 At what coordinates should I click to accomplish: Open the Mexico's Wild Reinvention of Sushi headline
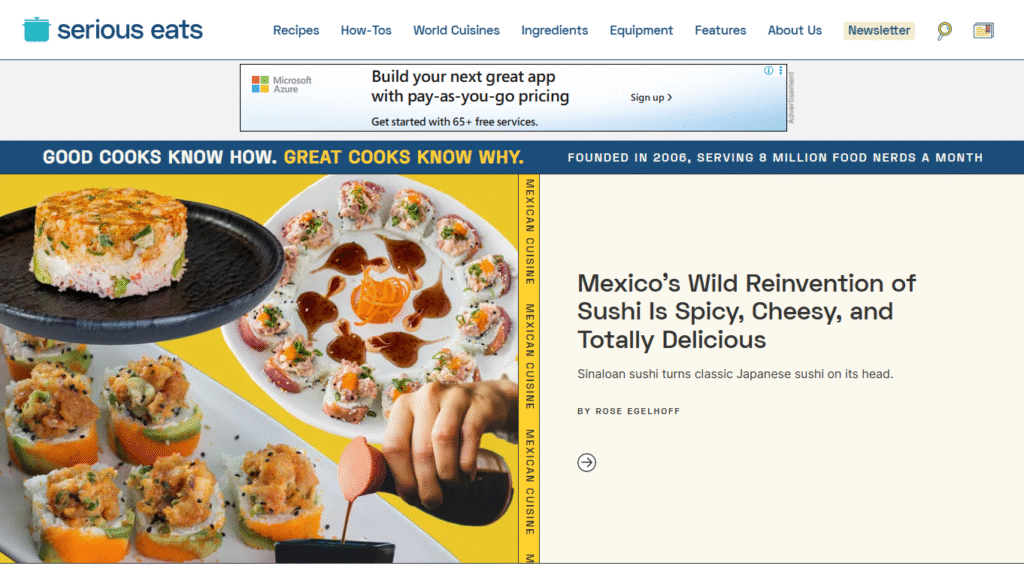click(x=746, y=312)
